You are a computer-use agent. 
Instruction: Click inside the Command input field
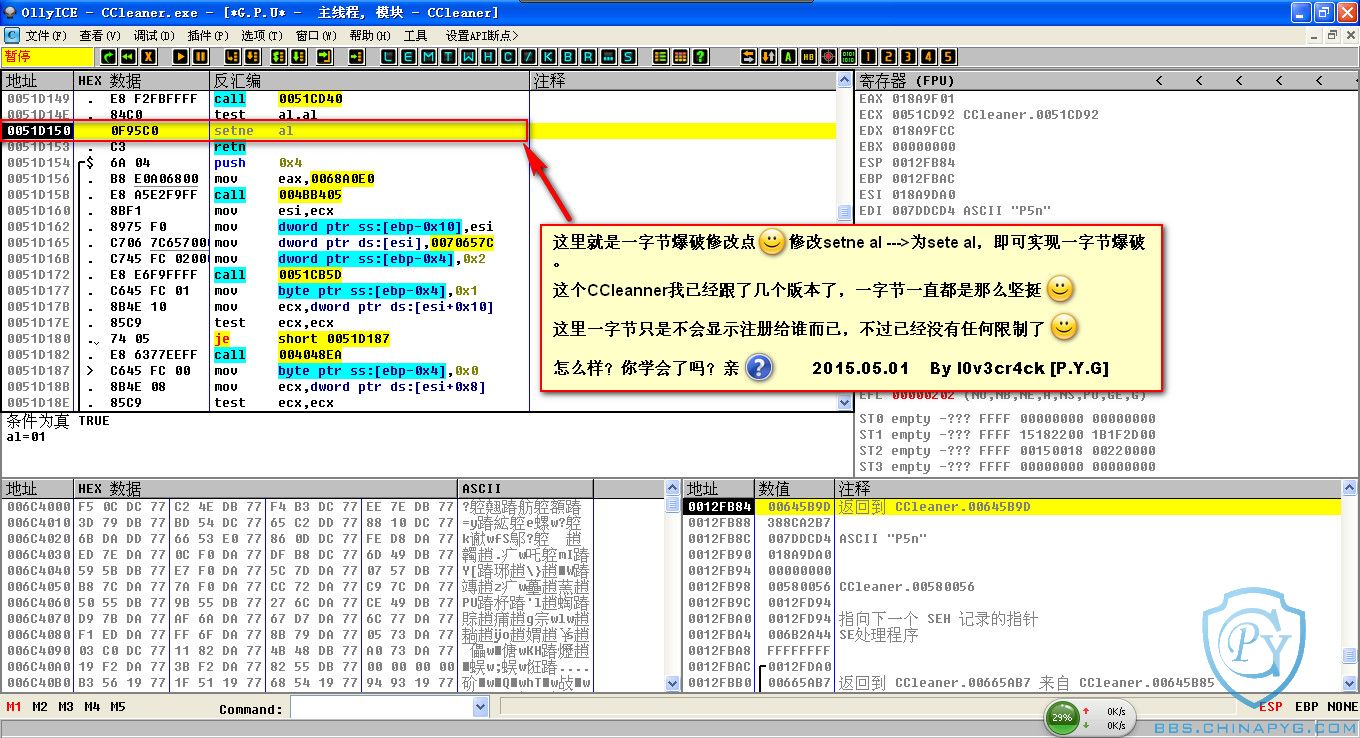click(x=382, y=708)
